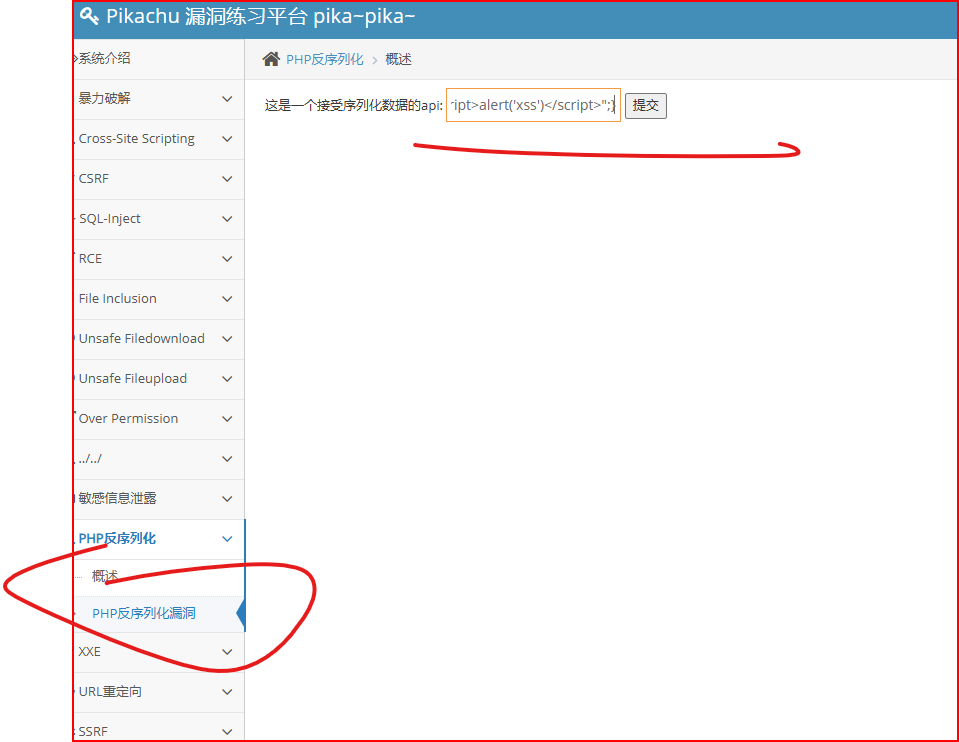The image size is (959, 742).
Task: Open the ../../ directory traversal menu
Action: click(90, 459)
